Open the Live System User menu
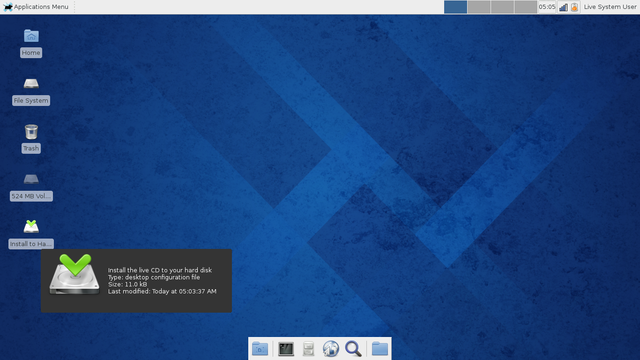The width and height of the screenshot is (640, 360). click(610, 7)
